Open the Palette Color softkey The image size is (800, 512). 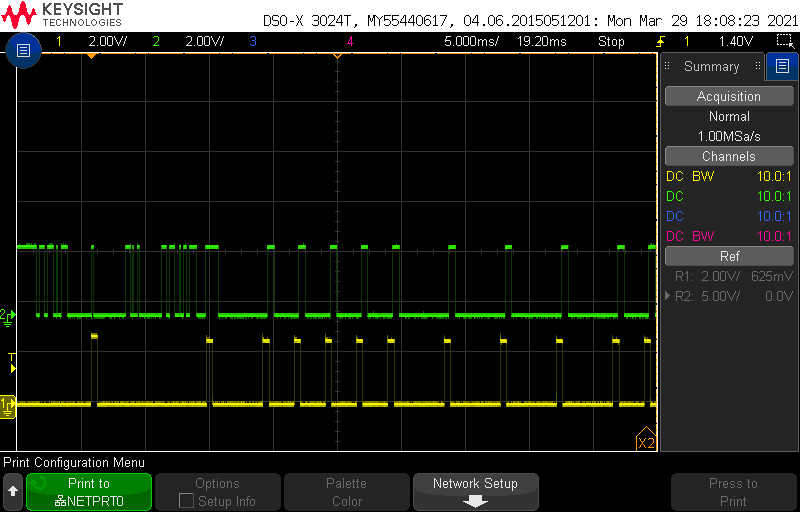tap(346, 492)
